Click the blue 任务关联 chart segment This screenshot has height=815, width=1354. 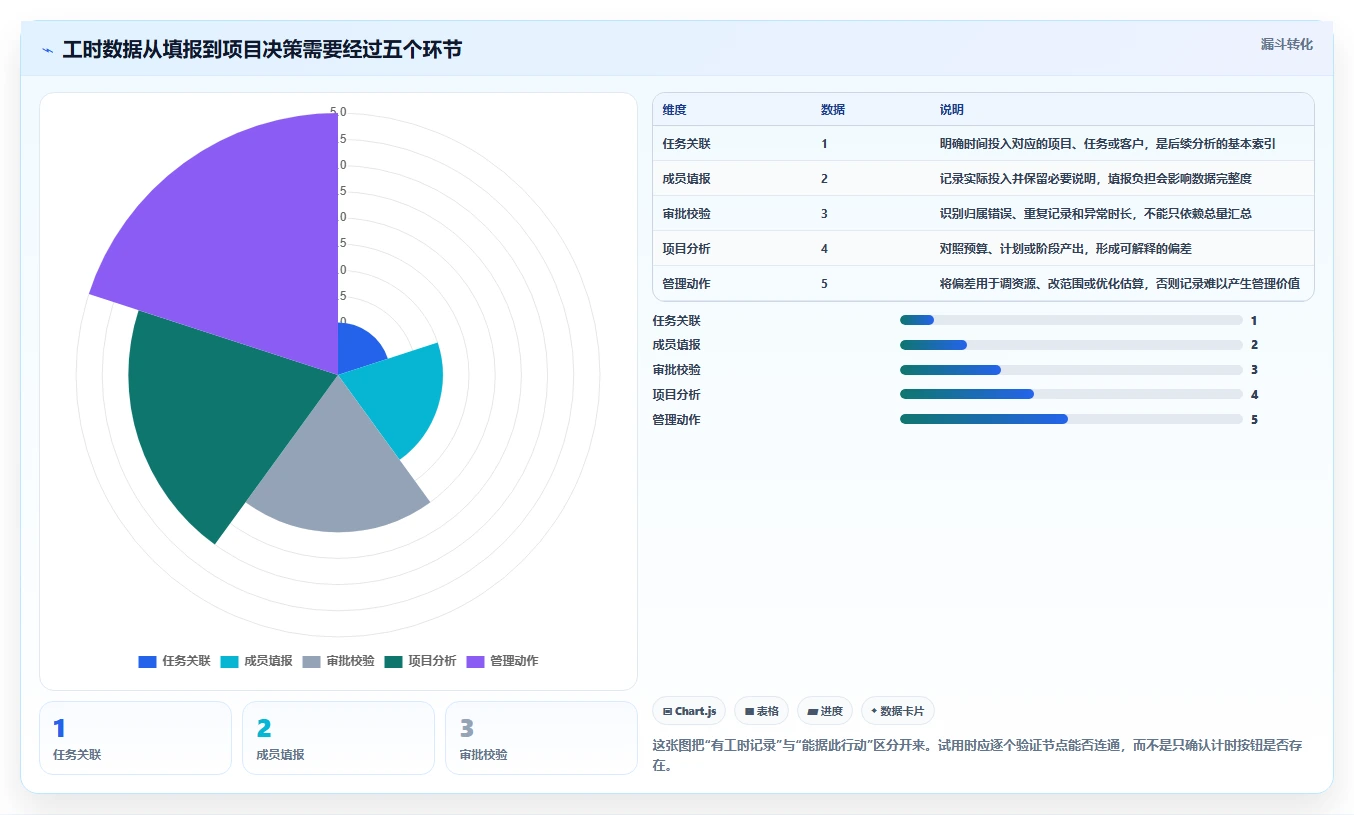click(357, 350)
